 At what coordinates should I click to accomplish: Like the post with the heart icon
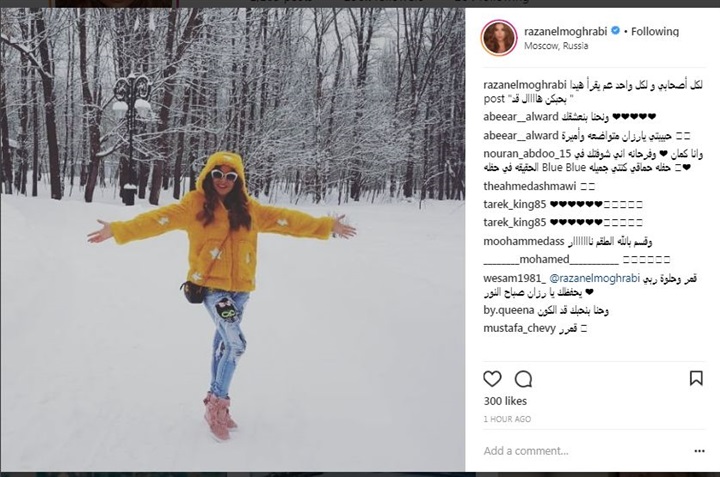click(x=492, y=379)
